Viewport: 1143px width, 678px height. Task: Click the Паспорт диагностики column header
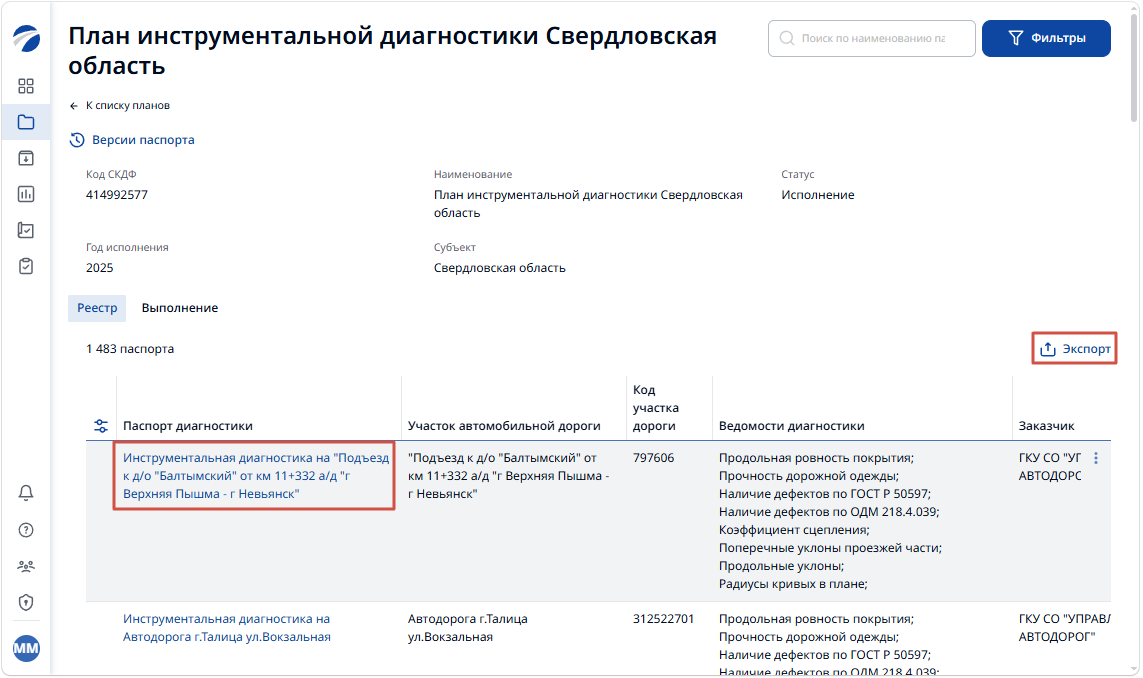click(188, 426)
